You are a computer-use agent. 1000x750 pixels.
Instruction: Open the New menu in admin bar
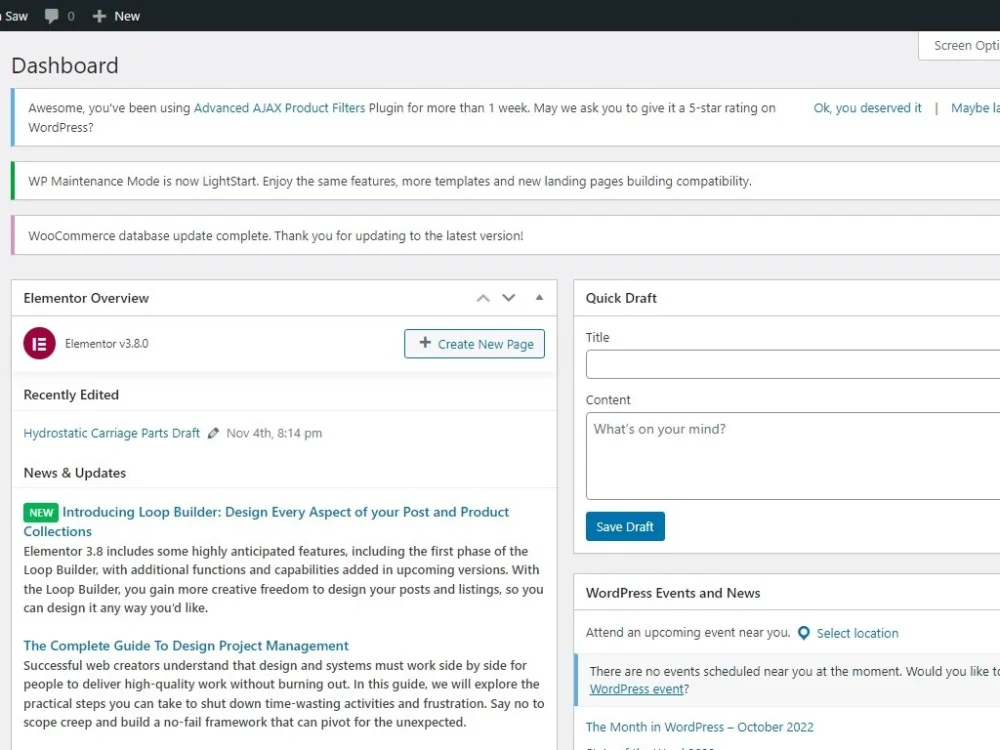pyautogui.click(x=116, y=16)
